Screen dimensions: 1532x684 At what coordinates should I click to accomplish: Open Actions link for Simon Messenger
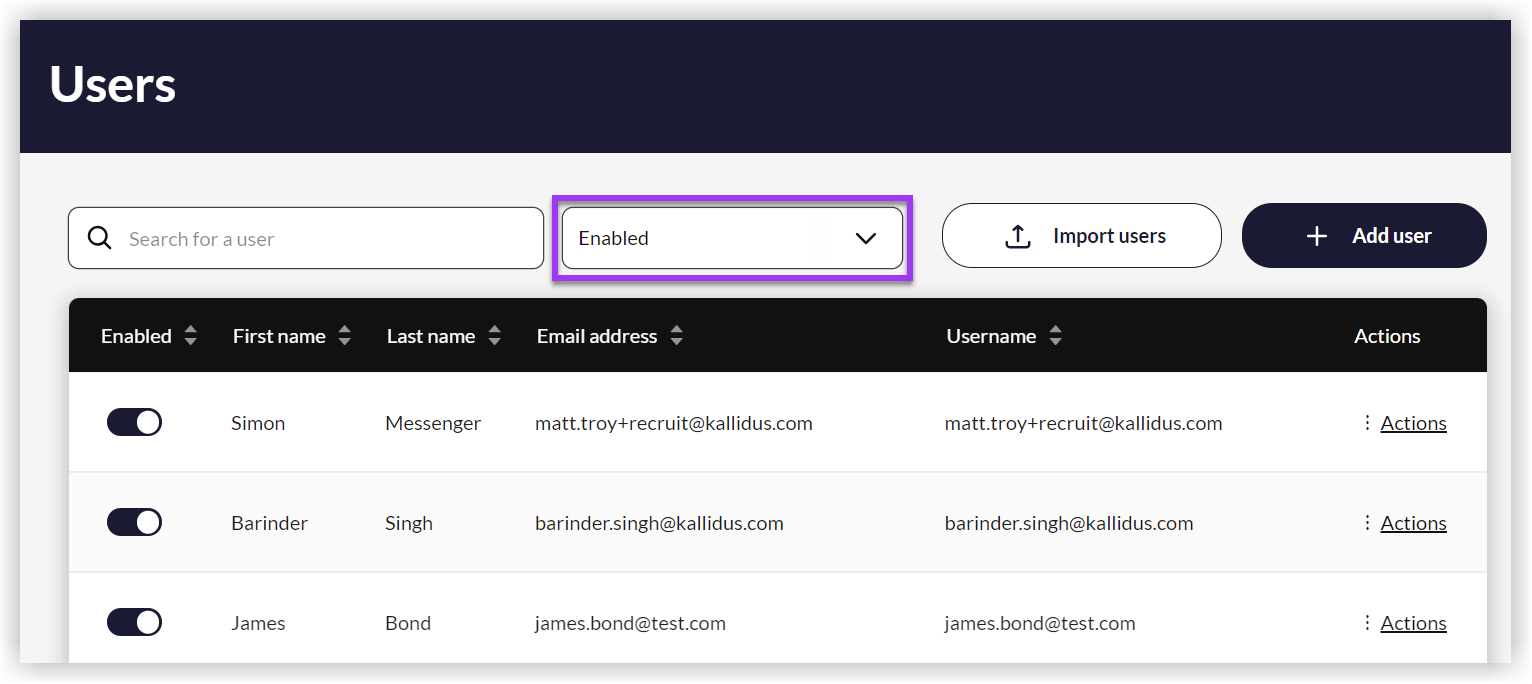(1412, 423)
